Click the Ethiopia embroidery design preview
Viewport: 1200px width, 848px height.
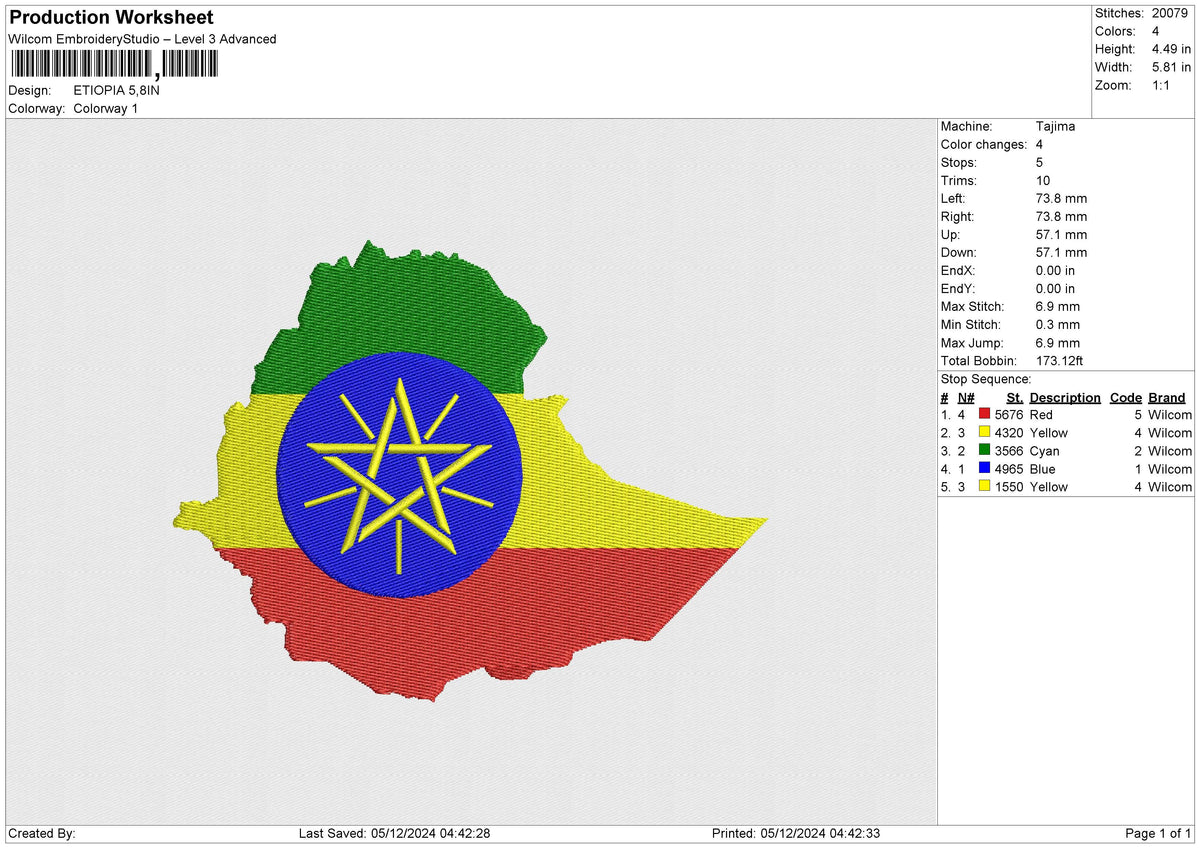[470, 470]
